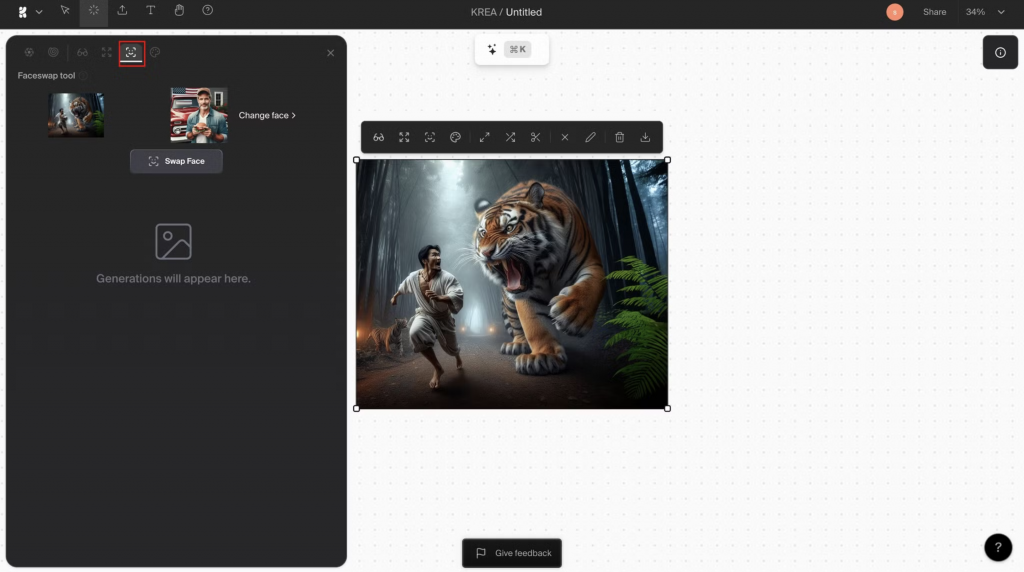
Task: Click the upload image icon in top bar
Action: coord(122,10)
